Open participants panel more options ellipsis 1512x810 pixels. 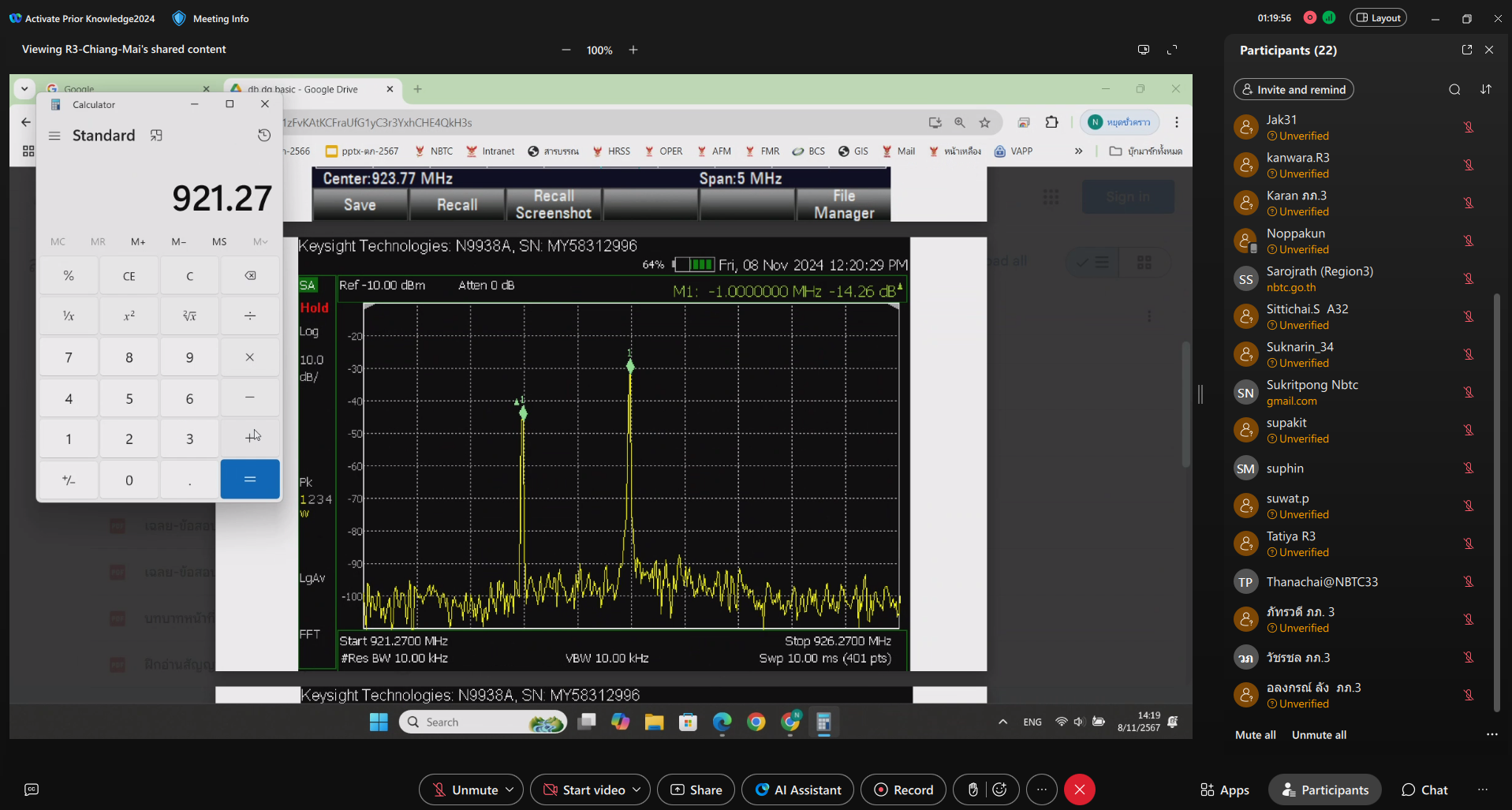[1491, 734]
